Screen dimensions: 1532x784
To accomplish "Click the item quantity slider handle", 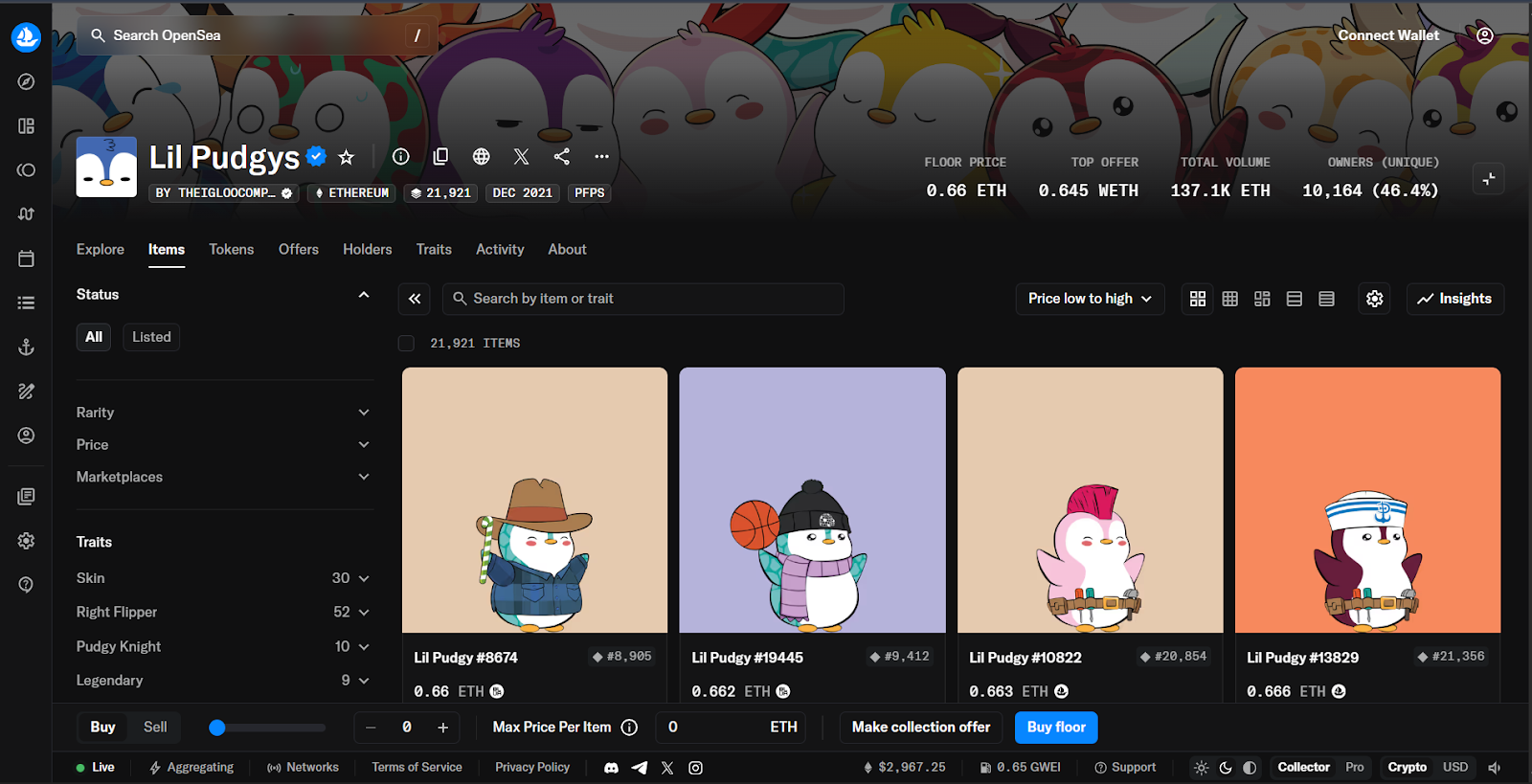I will click(x=217, y=728).
